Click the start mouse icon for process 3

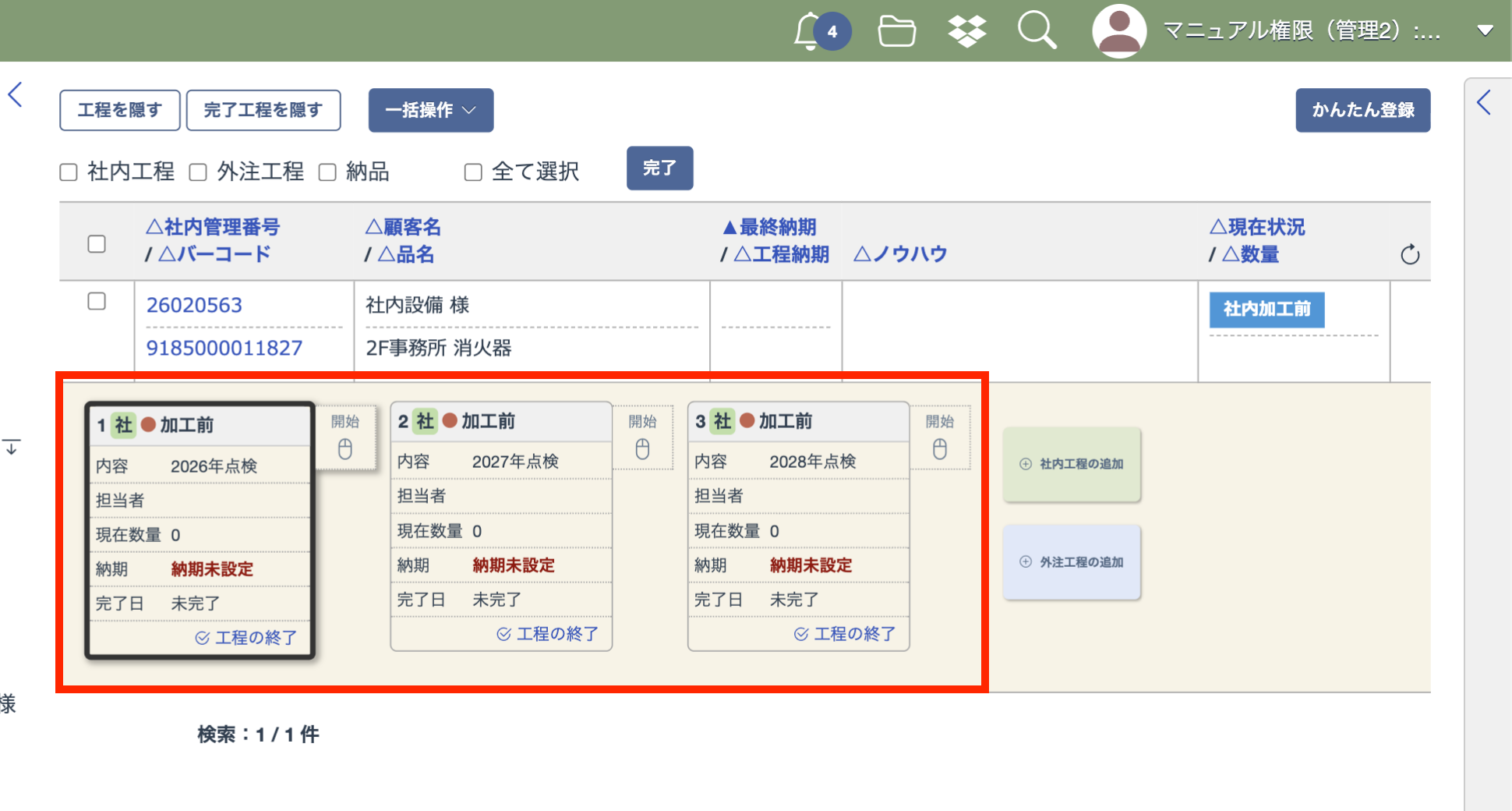click(x=940, y=449)
